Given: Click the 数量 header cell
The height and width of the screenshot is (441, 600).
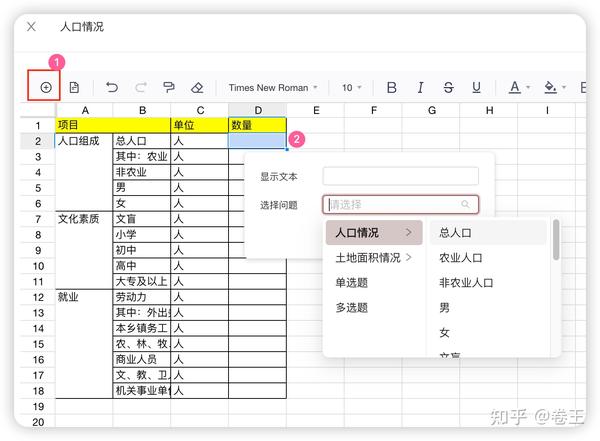Looking at the screenshot, I should [x=258, y=125].
